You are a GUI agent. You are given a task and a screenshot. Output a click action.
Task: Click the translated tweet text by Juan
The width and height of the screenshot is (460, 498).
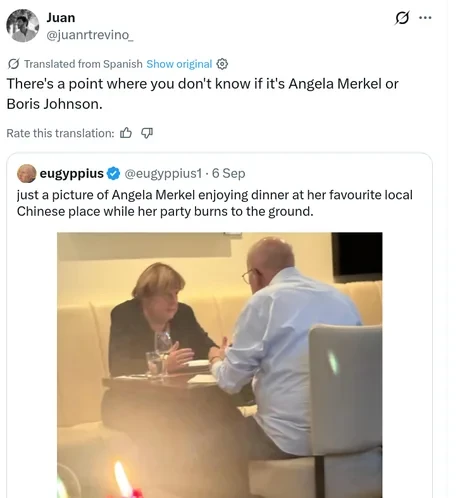click(202, 94)
